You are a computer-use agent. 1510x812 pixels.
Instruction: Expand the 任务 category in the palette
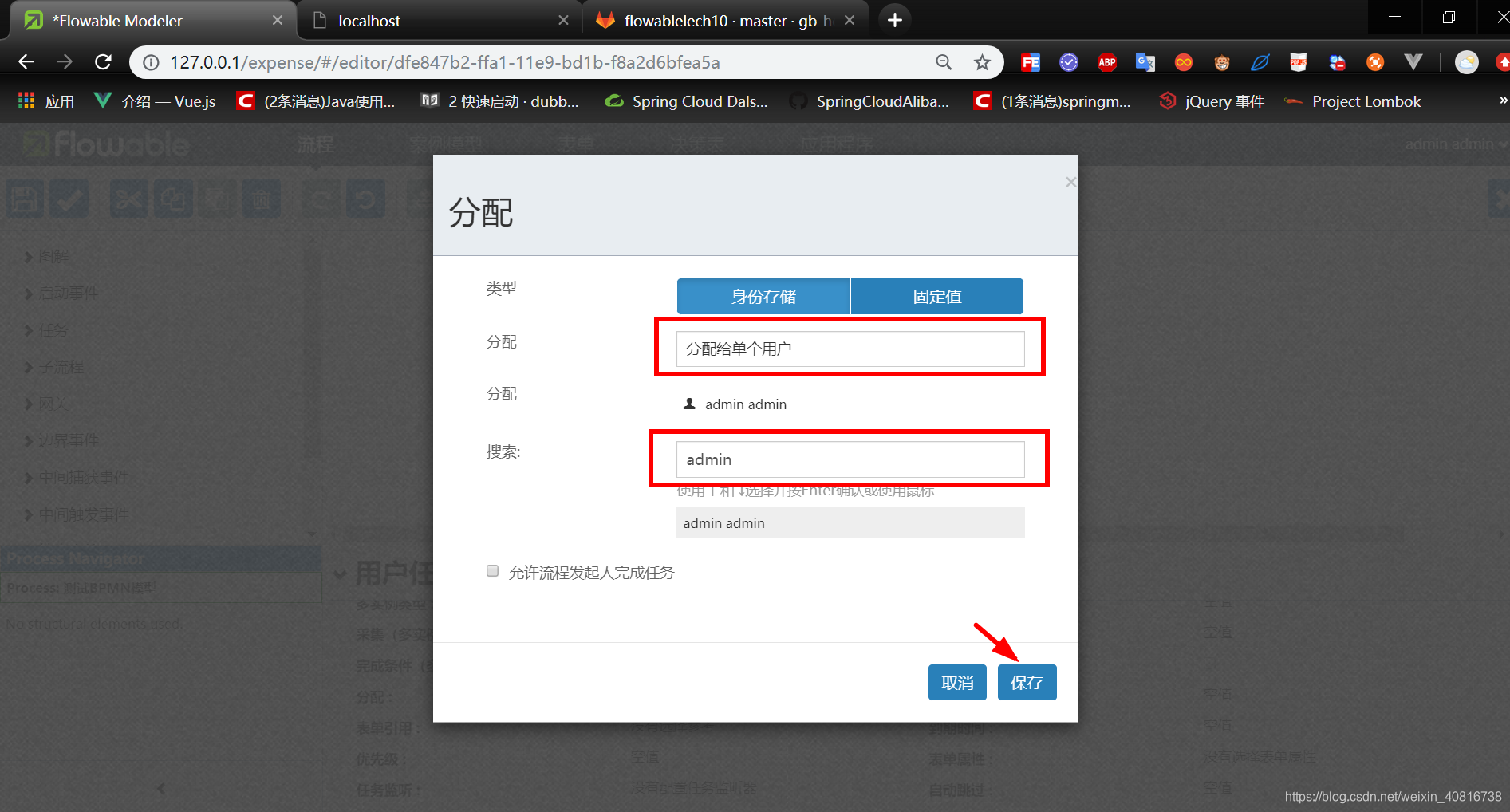pyautogui.click(x=53, y=329)
